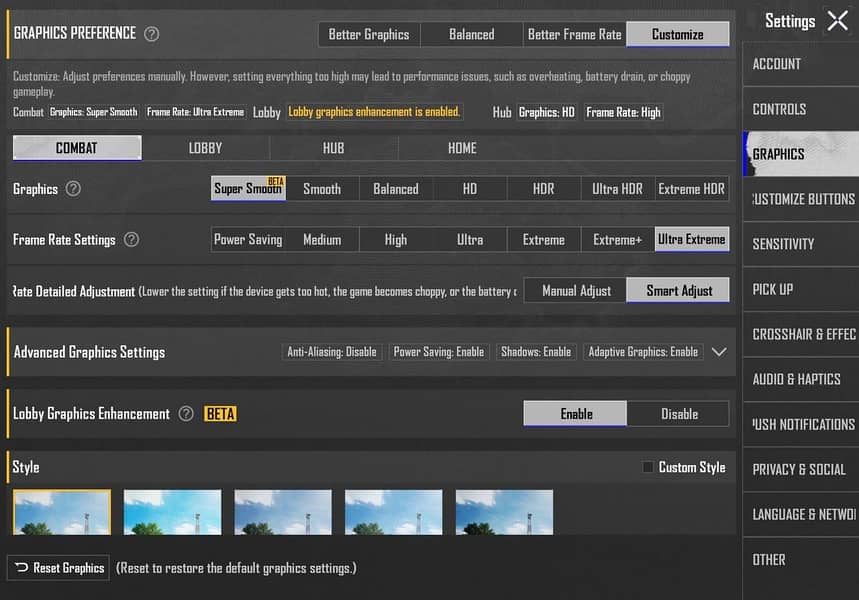The image size is (859, 600).
Task: Close the Settings panel
Action: tap(838, 21)
